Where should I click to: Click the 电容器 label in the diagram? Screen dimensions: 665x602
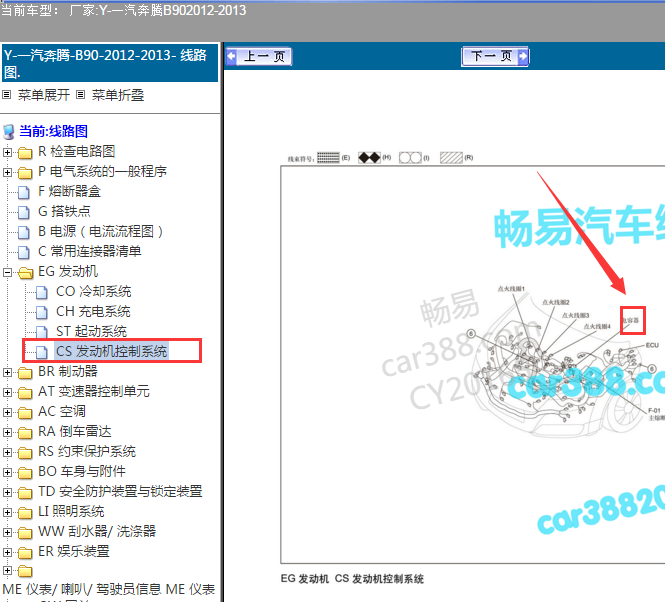tap(631, 320)
